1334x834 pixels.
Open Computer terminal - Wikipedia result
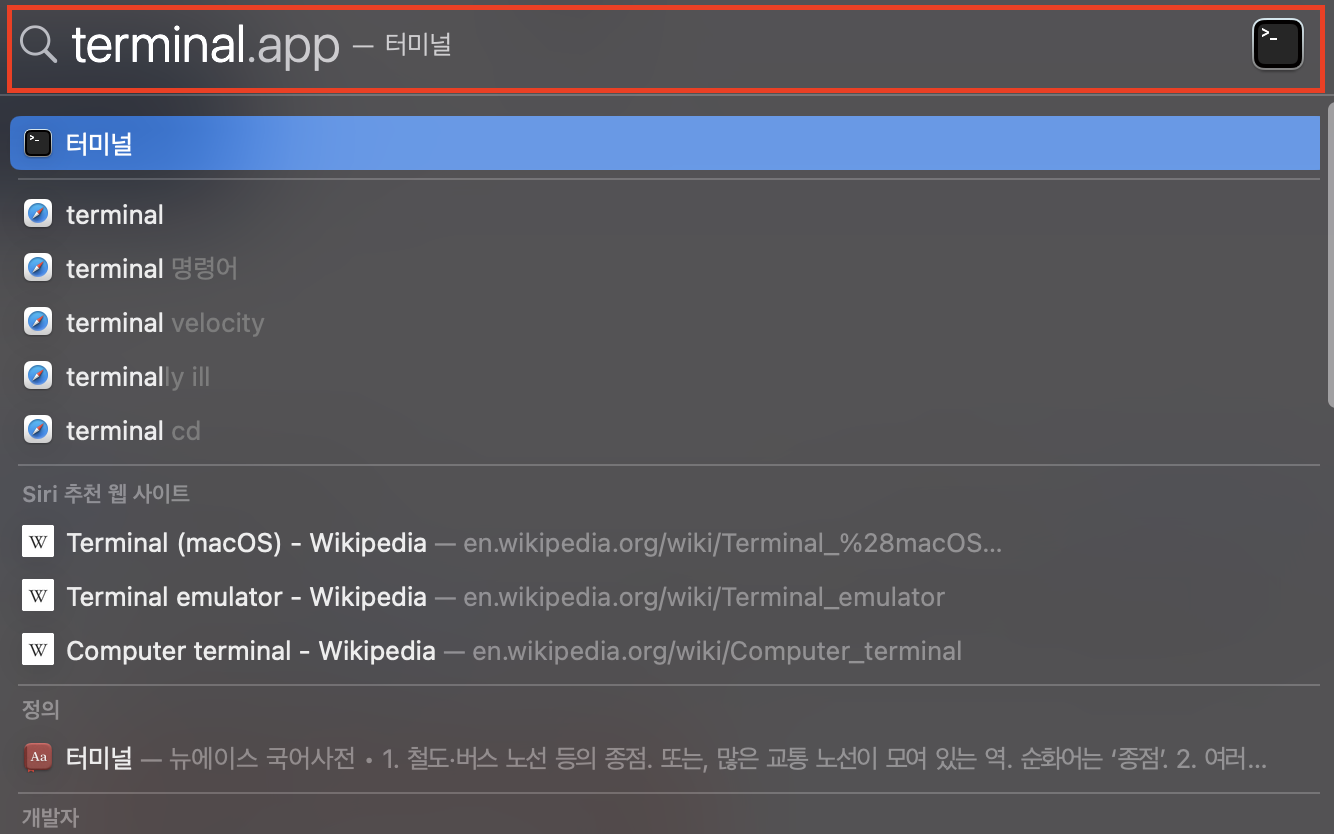coord(665,651)
